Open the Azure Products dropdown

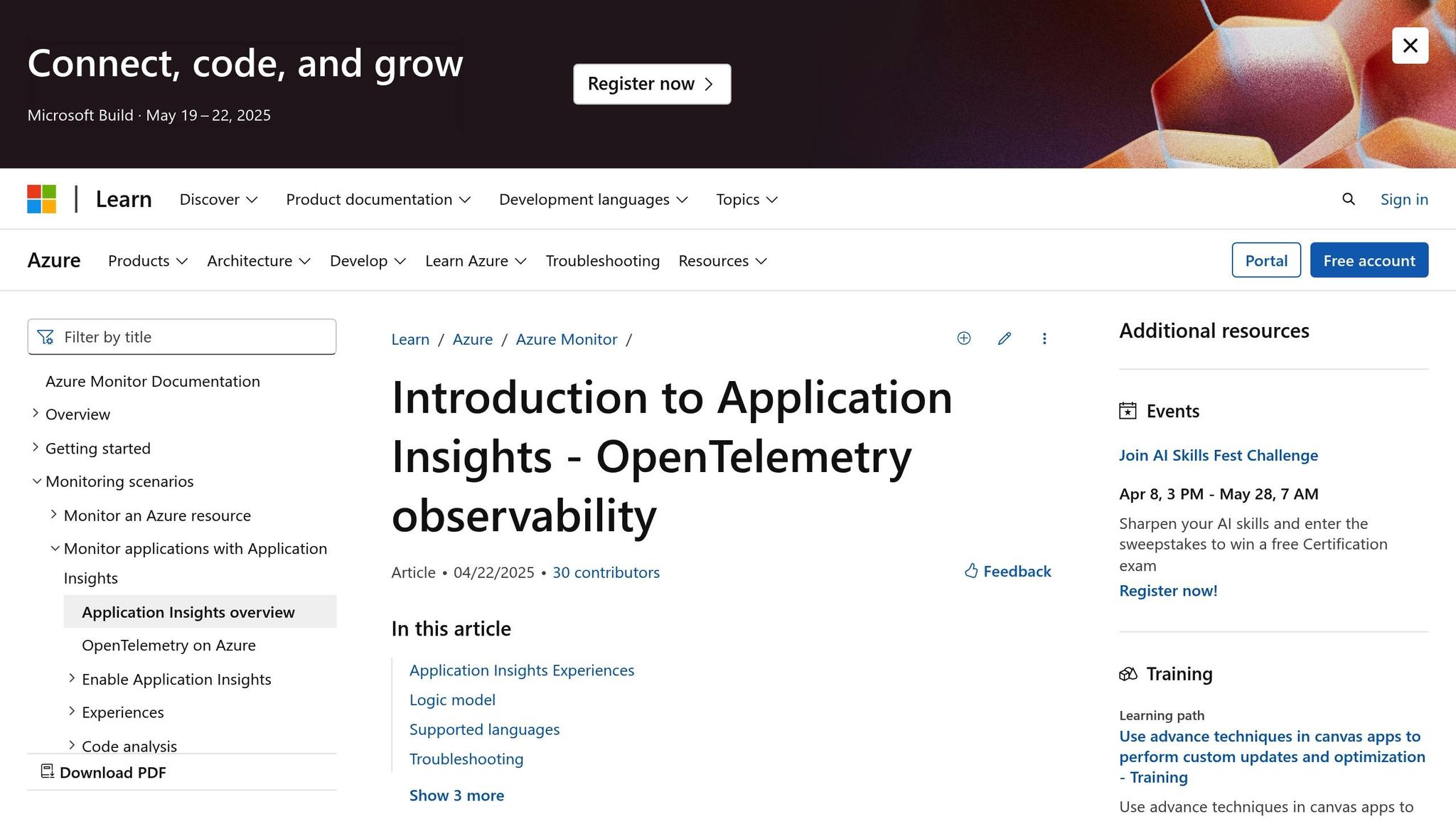click(x=148, y=261)
